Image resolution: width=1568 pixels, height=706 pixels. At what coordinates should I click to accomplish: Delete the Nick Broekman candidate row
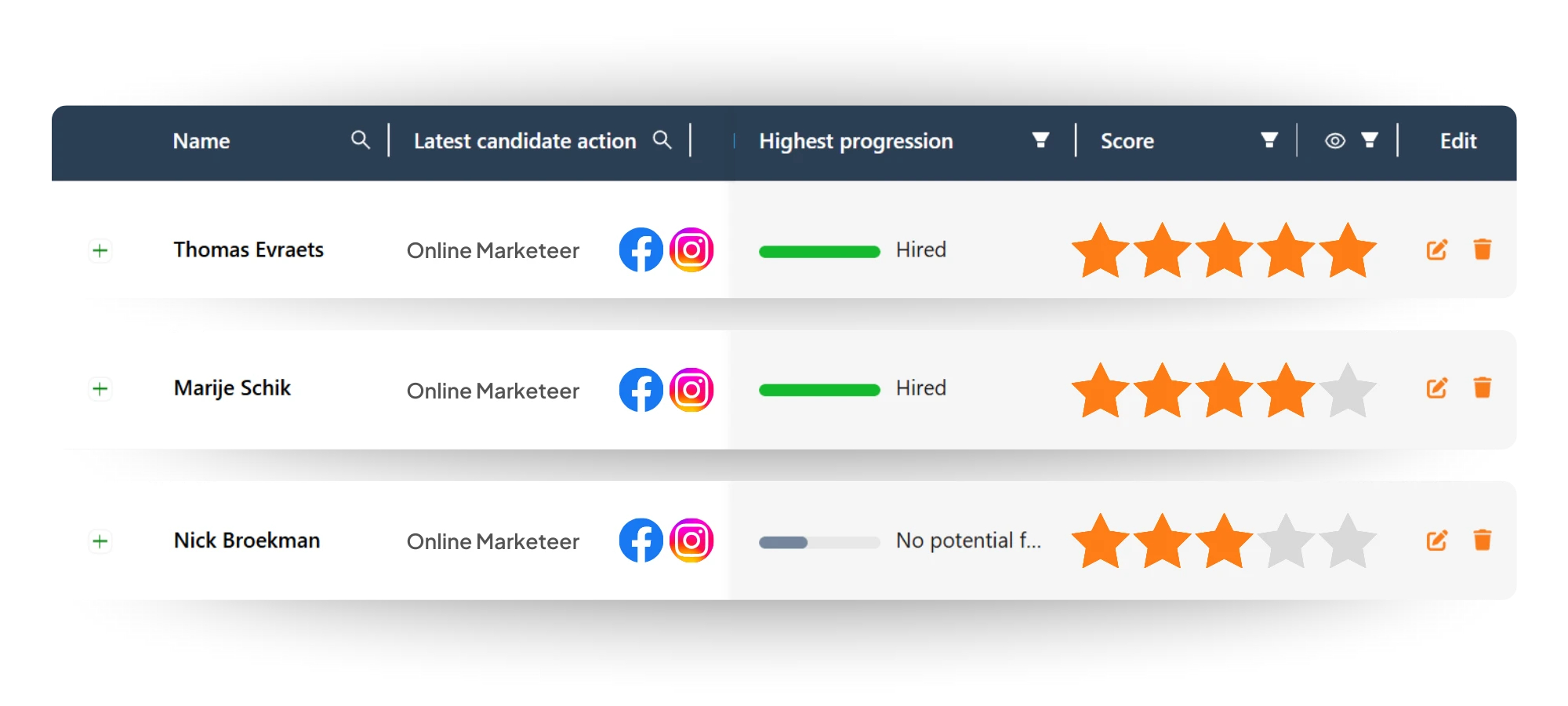click(1482, 540)
